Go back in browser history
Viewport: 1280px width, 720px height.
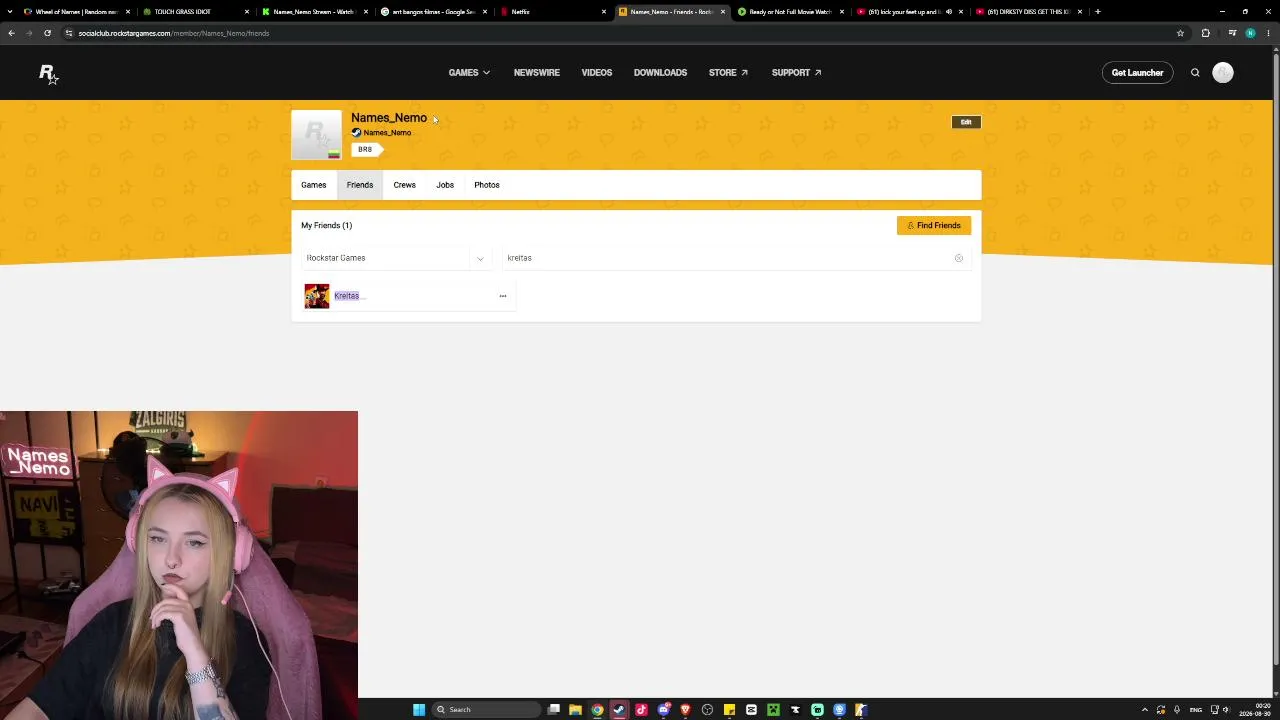pyautogui.click(x=11, y=33)
